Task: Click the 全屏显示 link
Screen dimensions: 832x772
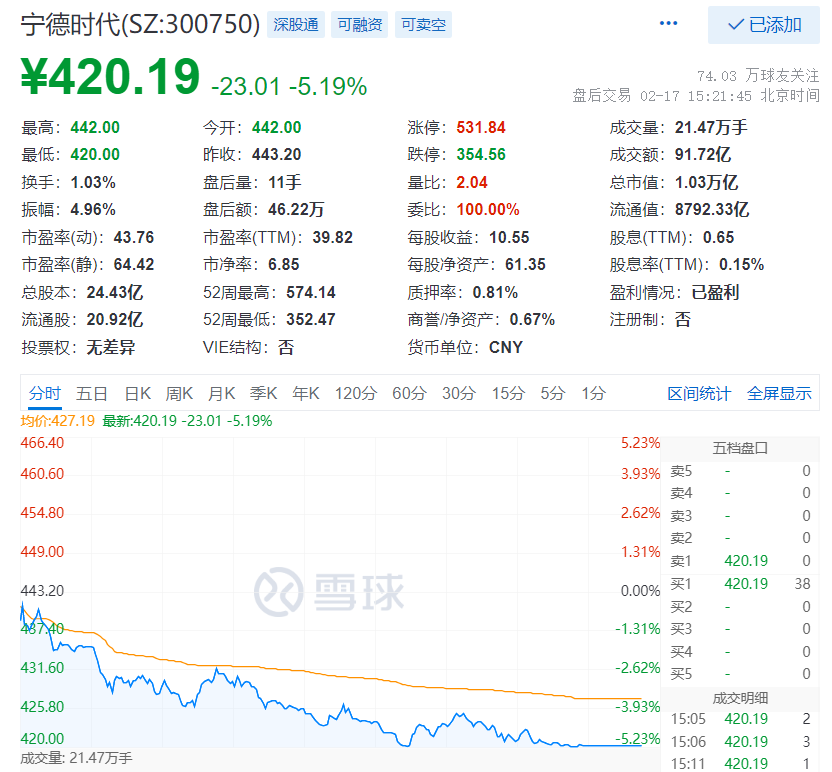Action: coord(779,394)
